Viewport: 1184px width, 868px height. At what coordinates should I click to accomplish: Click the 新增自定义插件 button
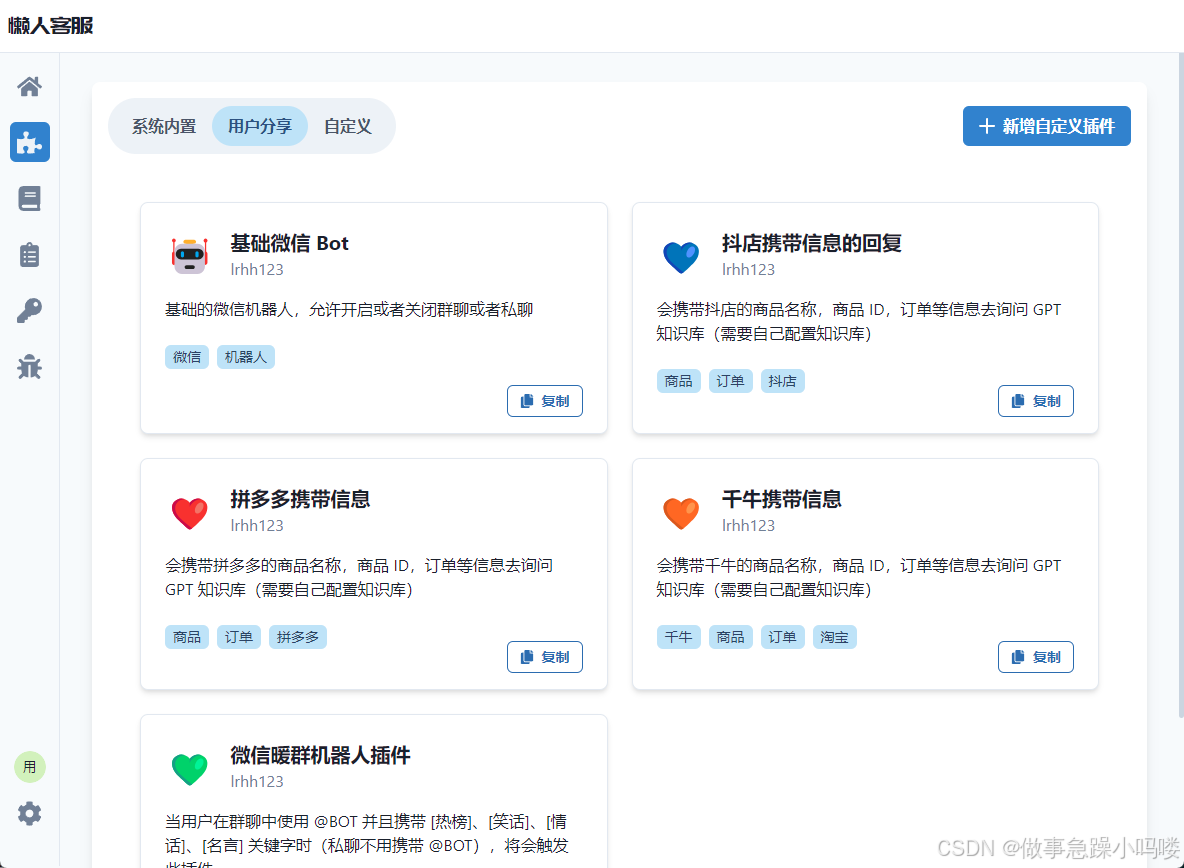(1047, 126)
